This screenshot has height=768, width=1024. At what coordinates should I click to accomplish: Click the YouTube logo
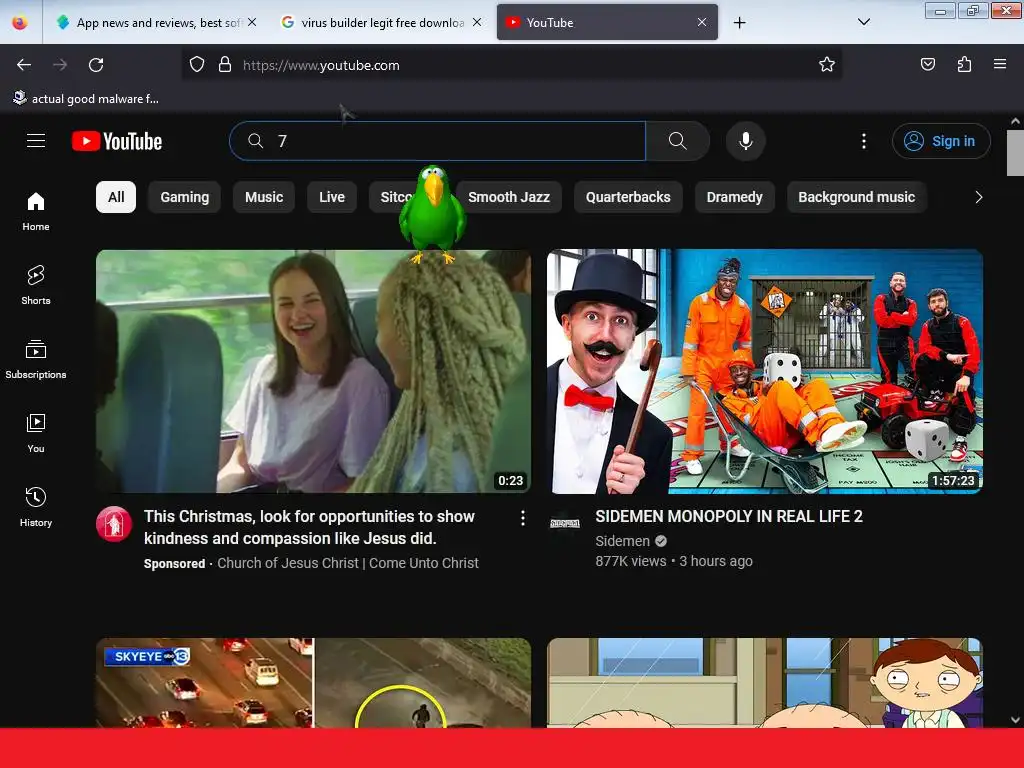pyautogui.click(x=117, y=141)
